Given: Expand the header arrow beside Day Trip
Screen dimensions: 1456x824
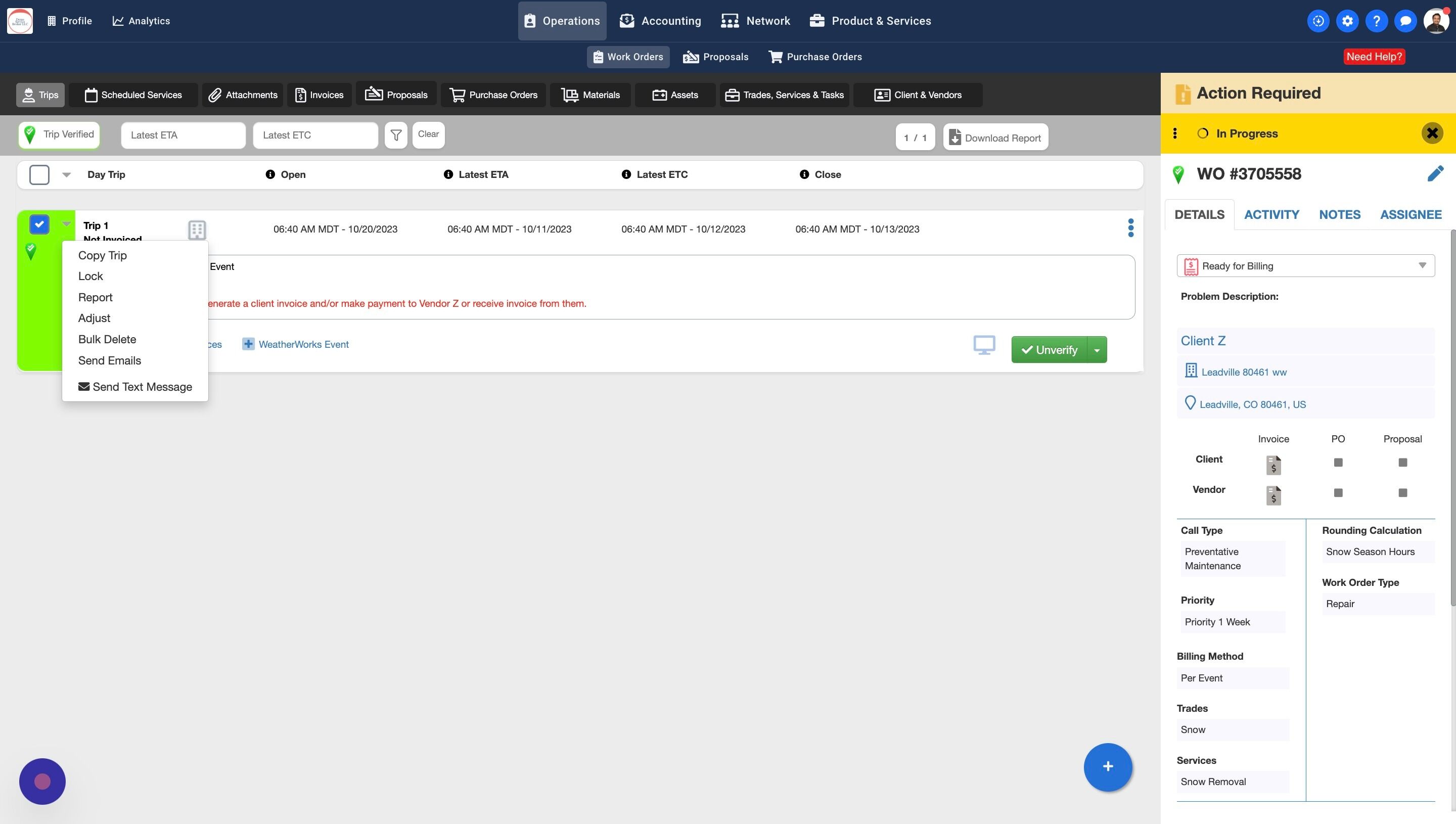Looking at the screenshot, I should tap(66, 175).
